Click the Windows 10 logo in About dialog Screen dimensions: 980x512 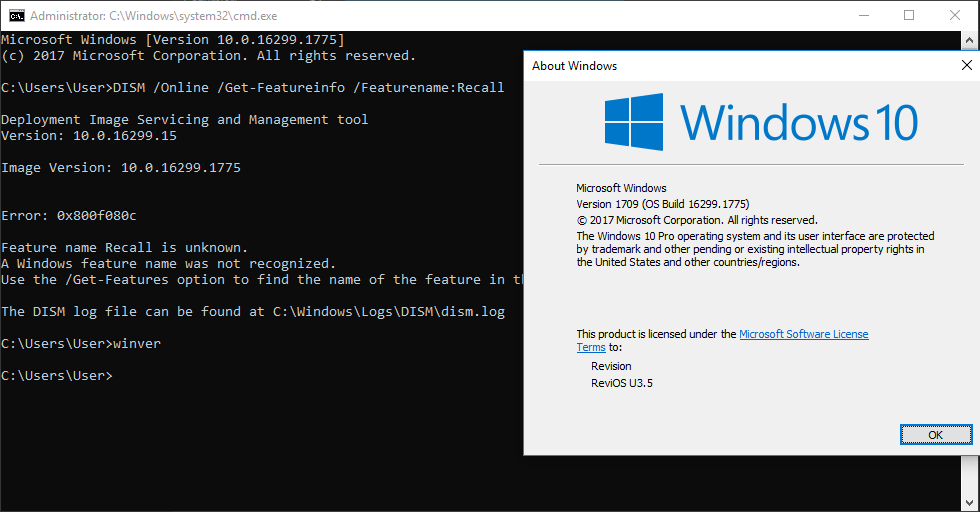pos(761,122)
